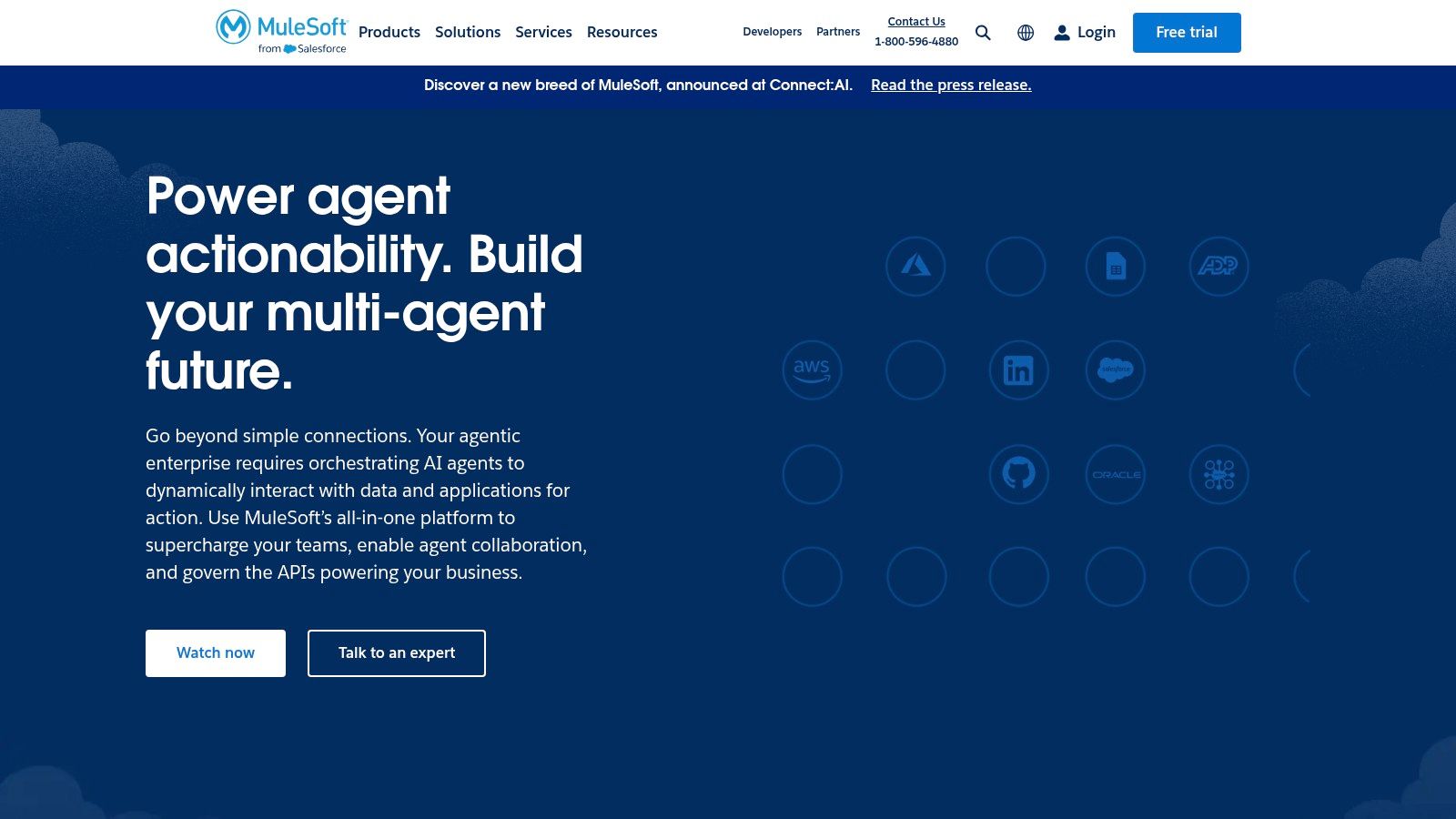This screenshot has height=819, width=1456.
Task: Click the 'Go beyond simple connections' paragraph
Action: [367, 504]
